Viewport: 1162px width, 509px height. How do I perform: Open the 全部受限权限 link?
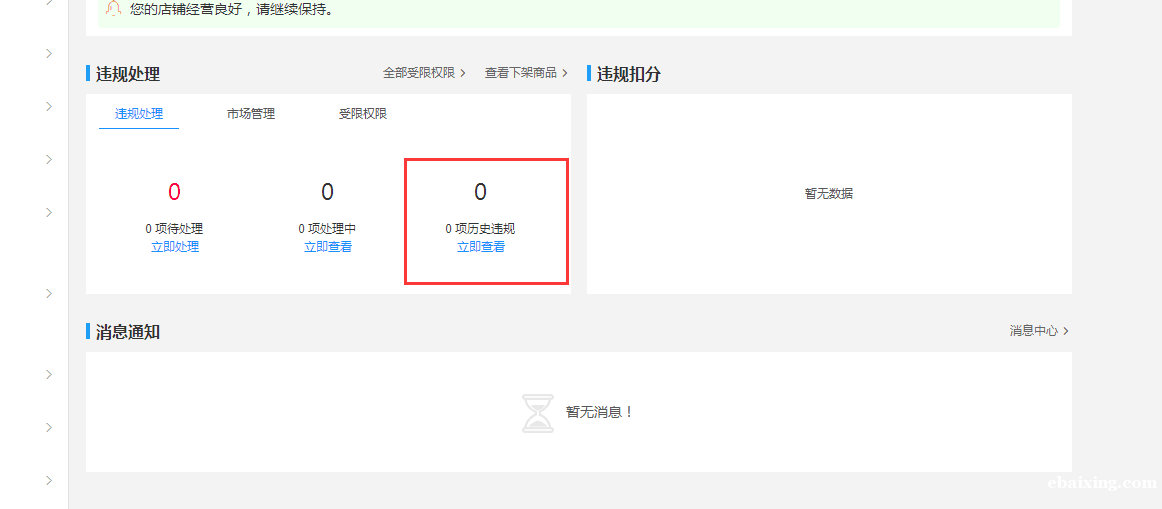click(418, 73)
